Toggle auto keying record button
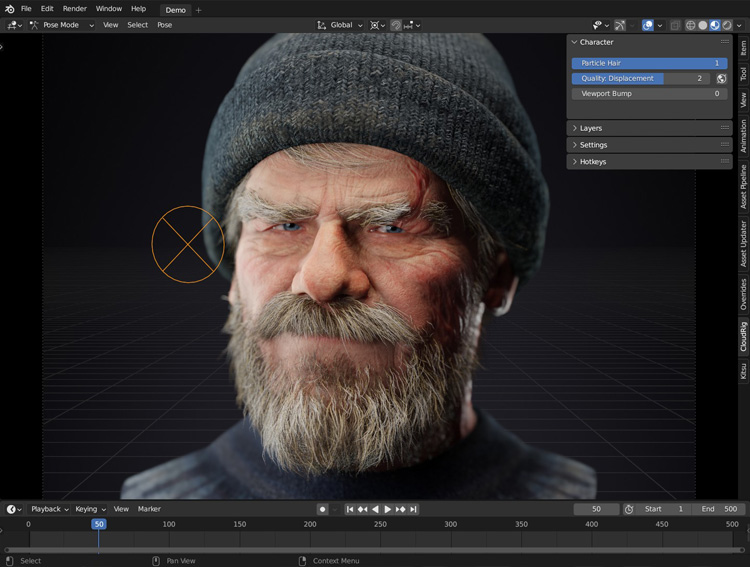This screenshot has height=567, width=750. pos(323,509)
